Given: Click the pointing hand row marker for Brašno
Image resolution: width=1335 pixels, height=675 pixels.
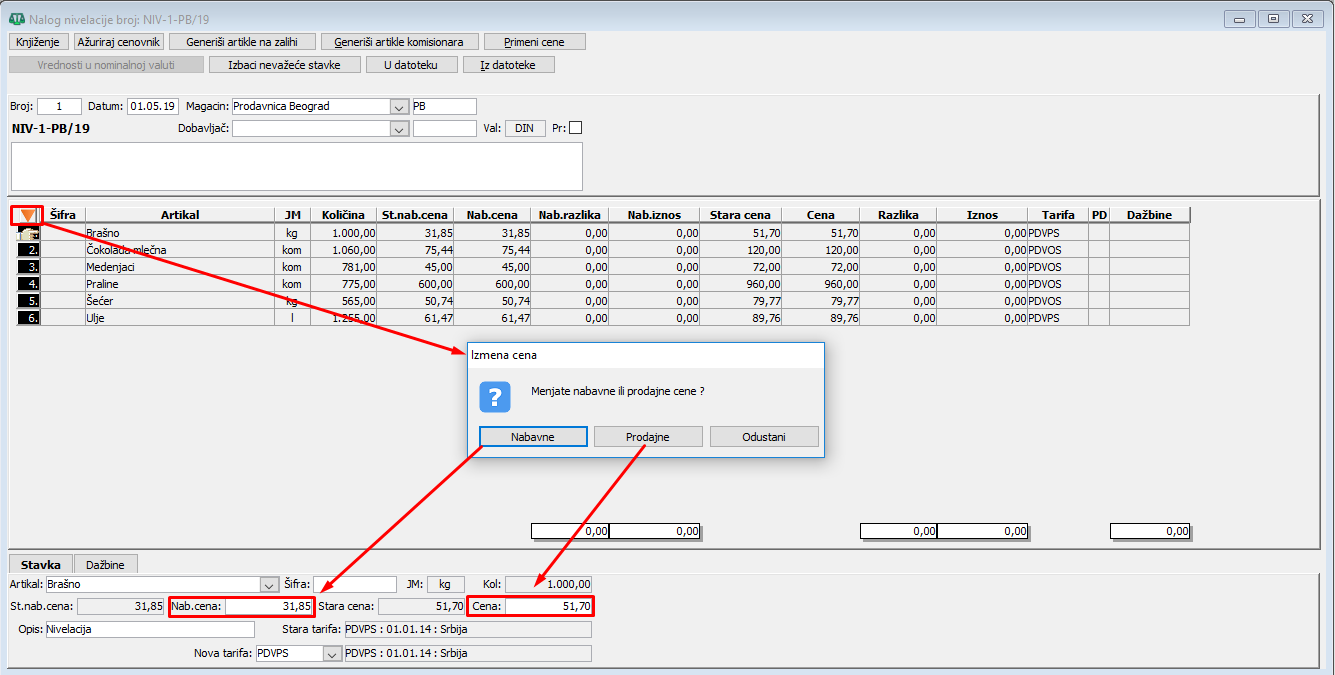Looking at the screenshot, I should pos(29,233).
